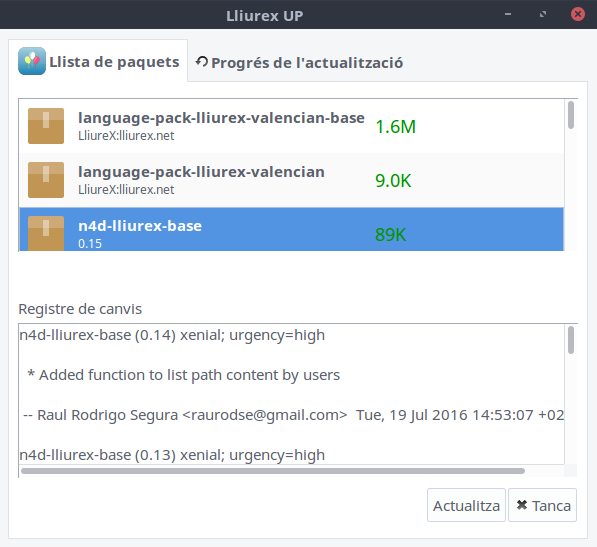This screenshot has width=597, height=547.
Task: Open the Llista de paquets tab
Action: [98, 61]
